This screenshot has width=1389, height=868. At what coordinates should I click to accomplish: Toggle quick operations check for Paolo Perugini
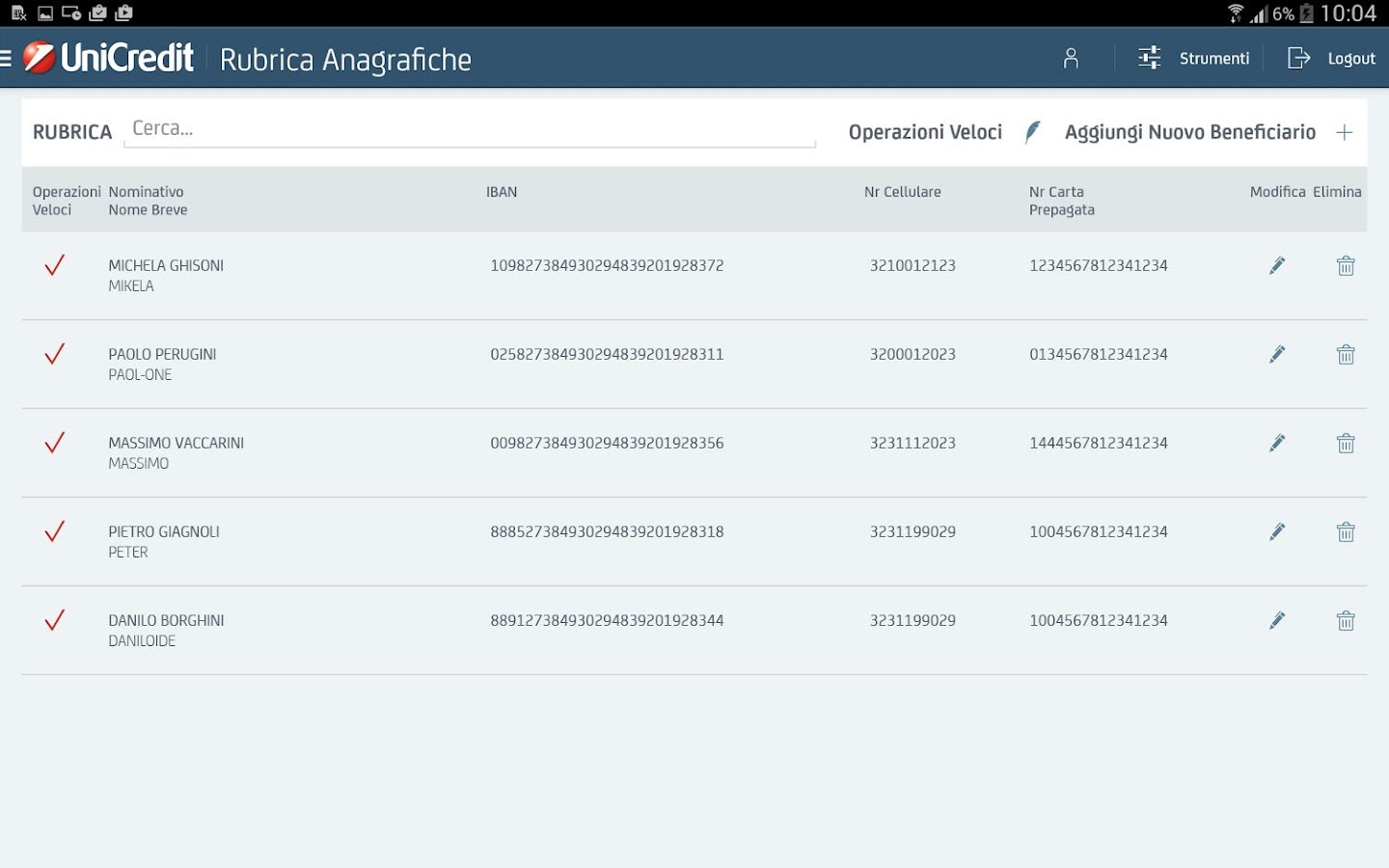54,354
